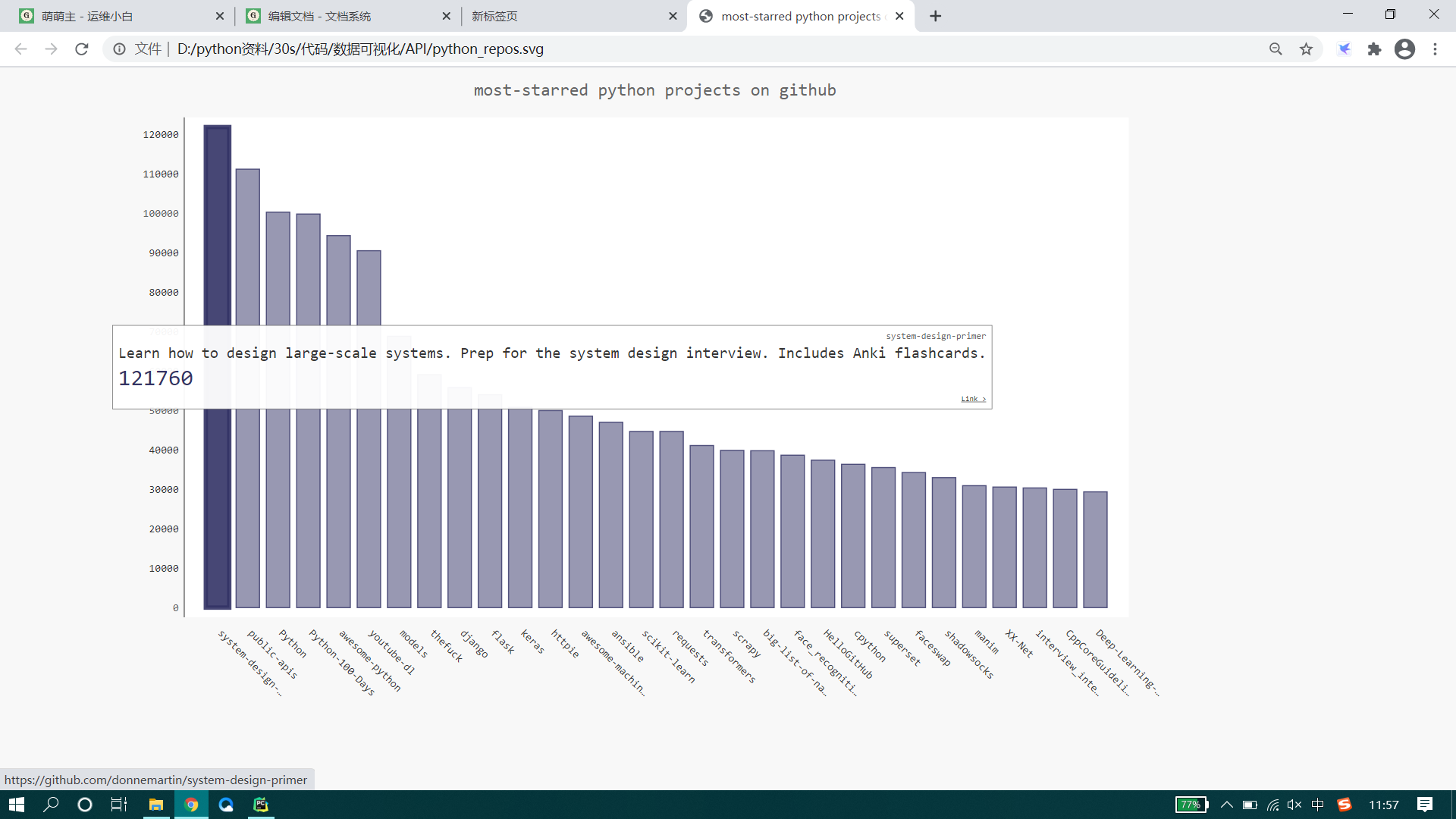Viewport: 1456px width, 819px height.
Task: Click the scrapy bar in chart
Action: 733,529
